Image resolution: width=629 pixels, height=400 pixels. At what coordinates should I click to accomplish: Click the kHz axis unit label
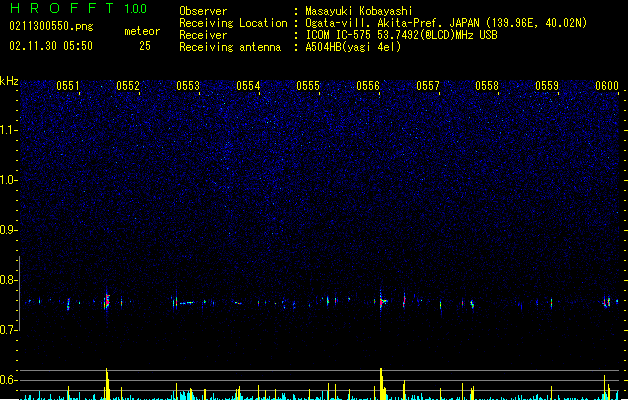point(9,81)
